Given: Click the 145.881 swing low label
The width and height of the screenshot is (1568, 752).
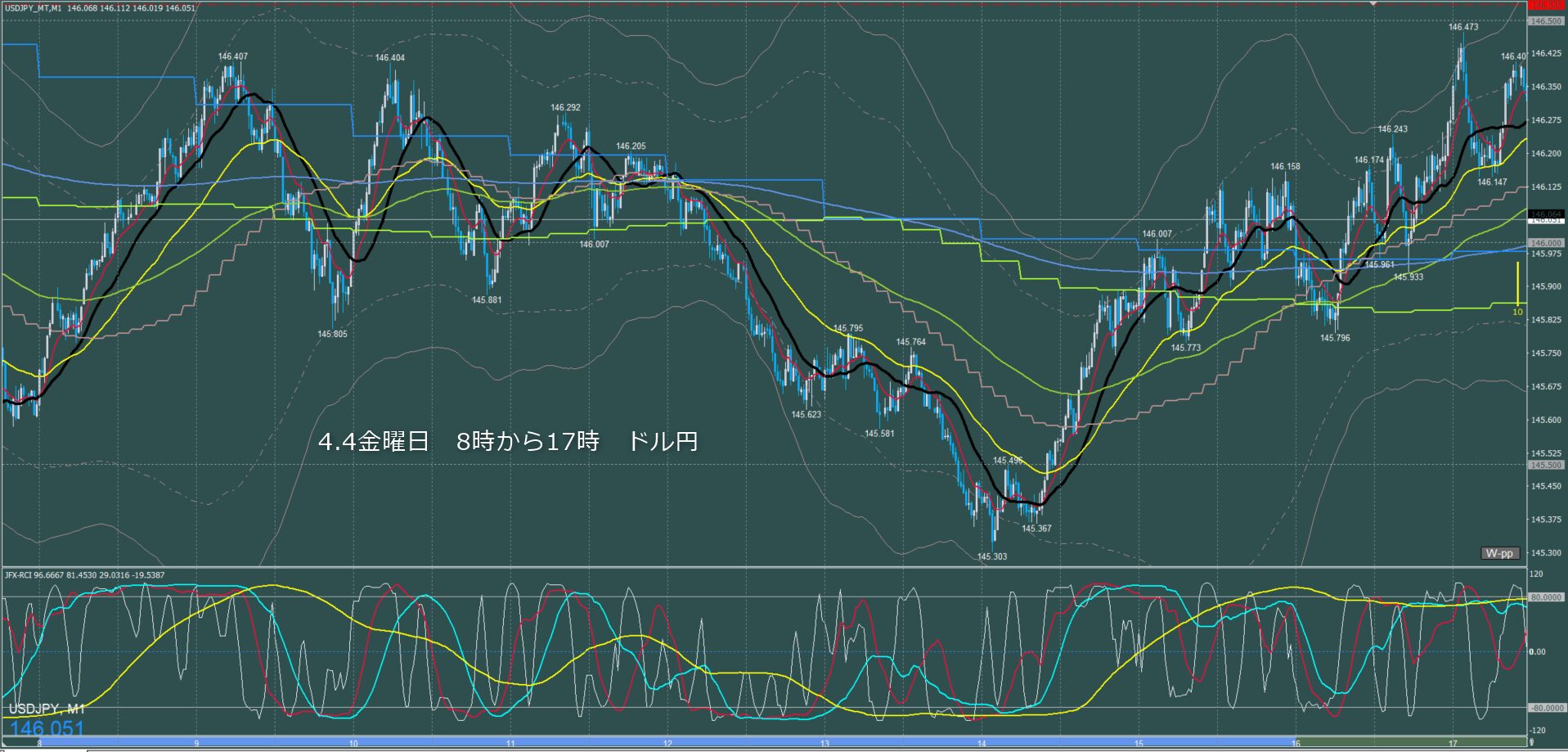Looking at the screenshot, I should click(x=487, y=299).
